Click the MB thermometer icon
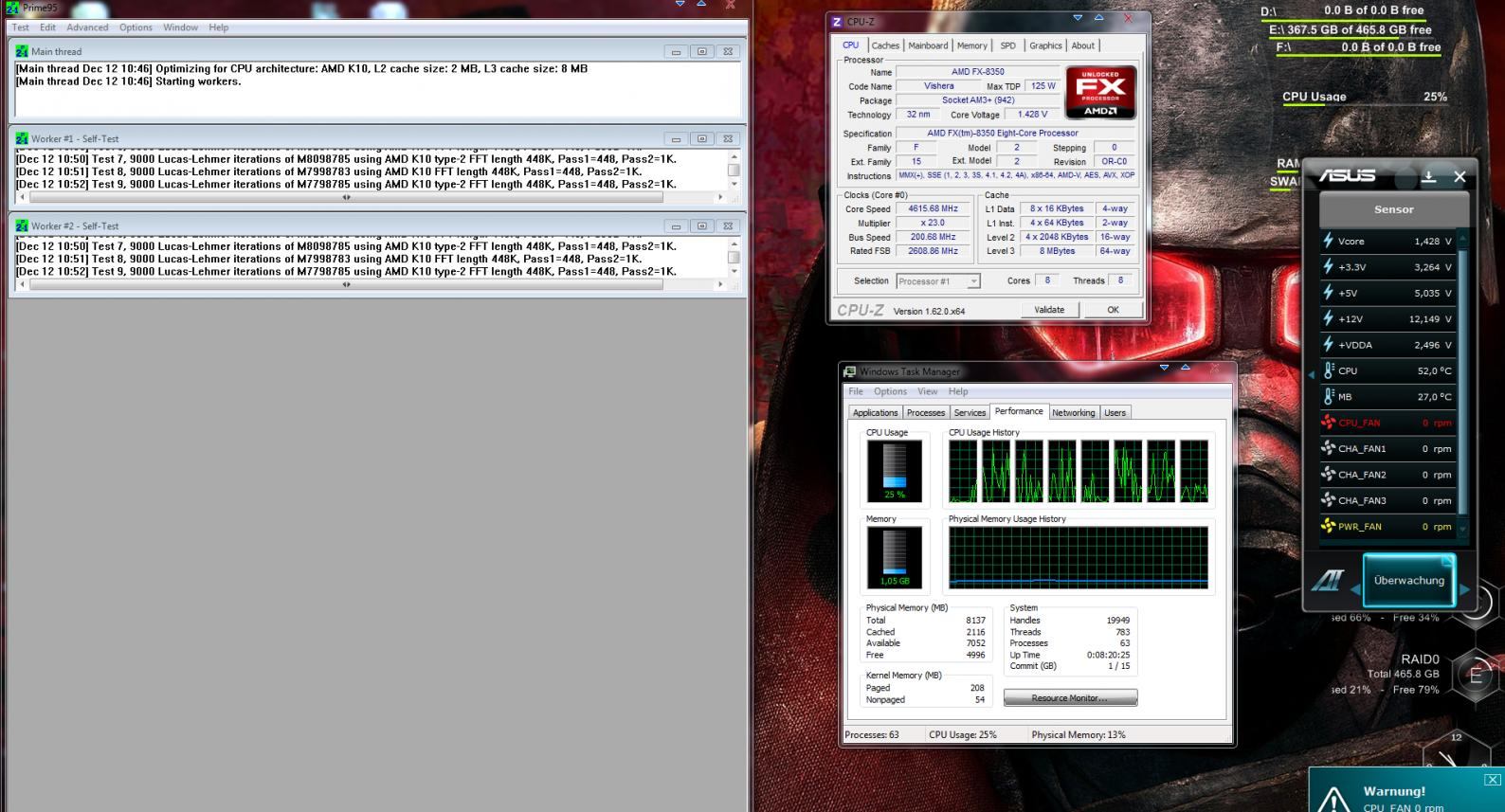 pyautogui.click(x=1329, y=397)
